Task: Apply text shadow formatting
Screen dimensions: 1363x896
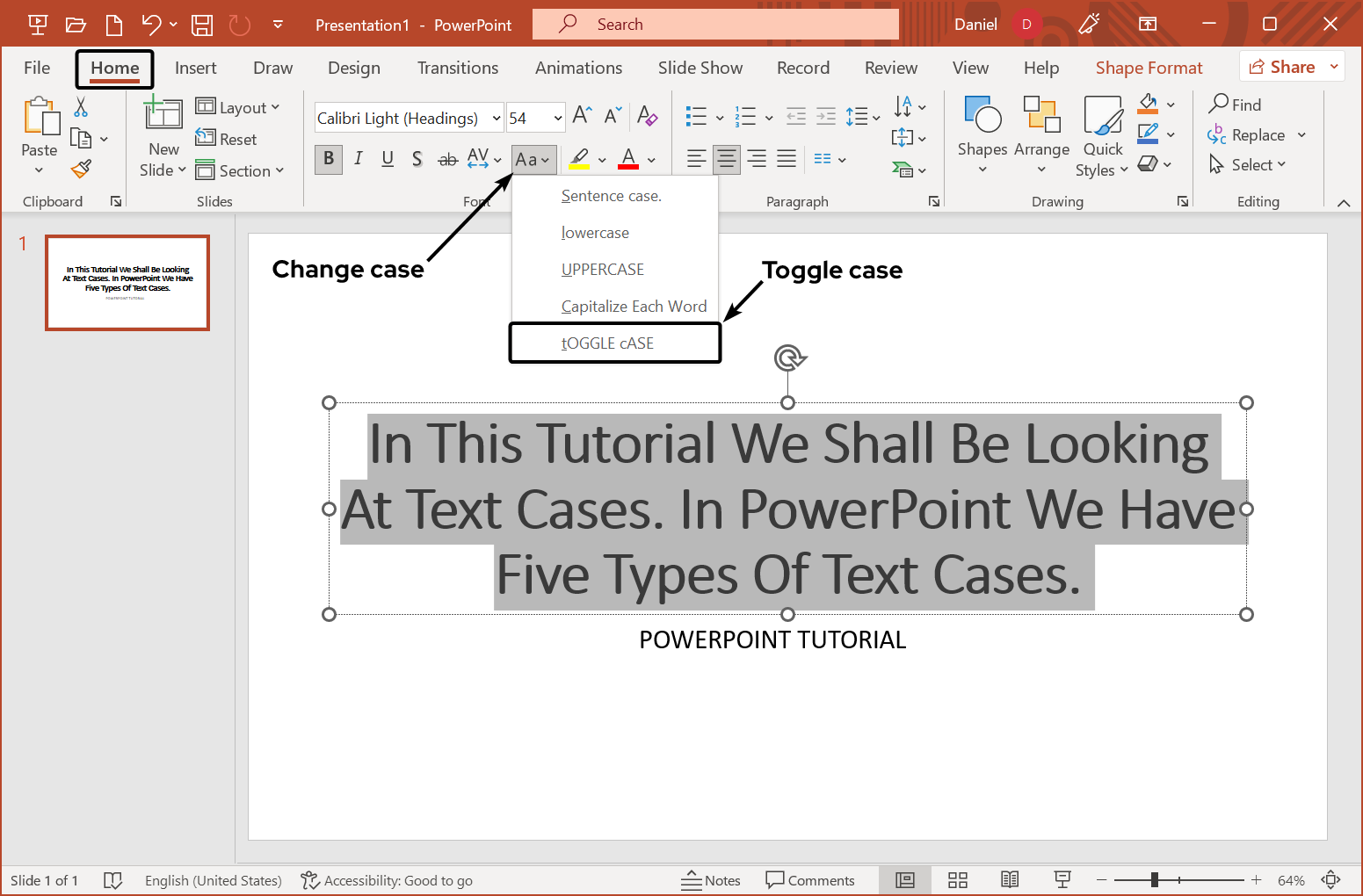Action: click(x=417, y=159)
